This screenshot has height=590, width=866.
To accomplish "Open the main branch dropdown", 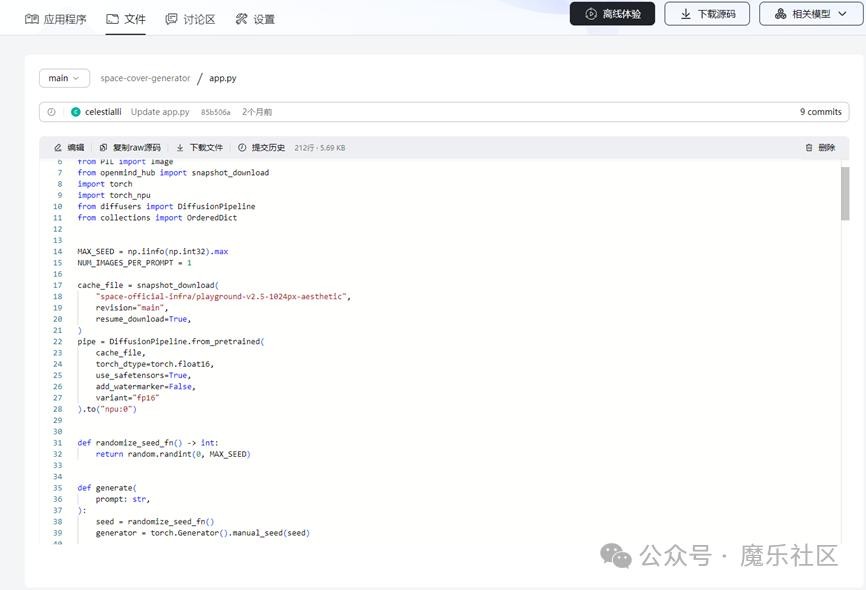I will pos(64,78).
